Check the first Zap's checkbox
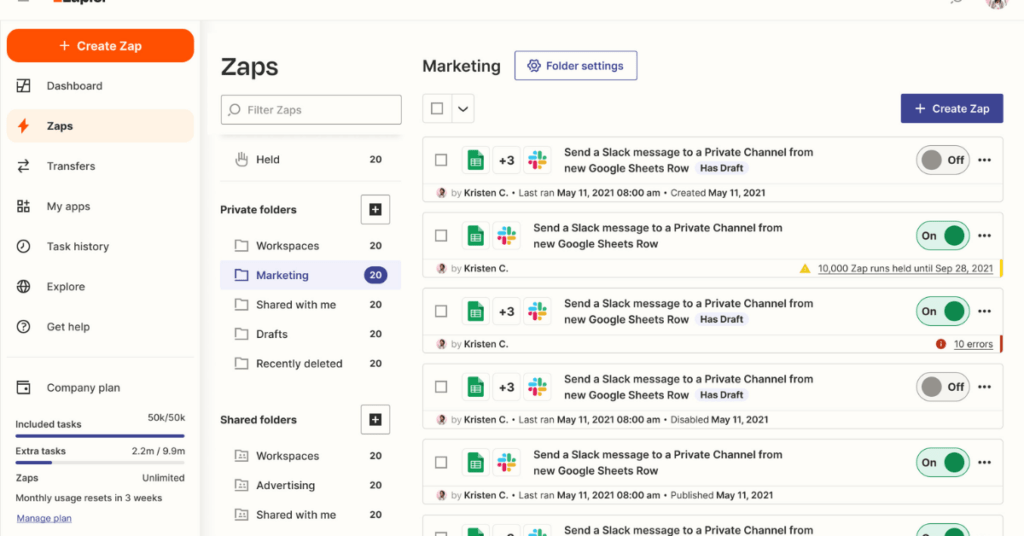The width and height of the screenshot is (1024, 536). pyautogui.click(x=441, y=160)
